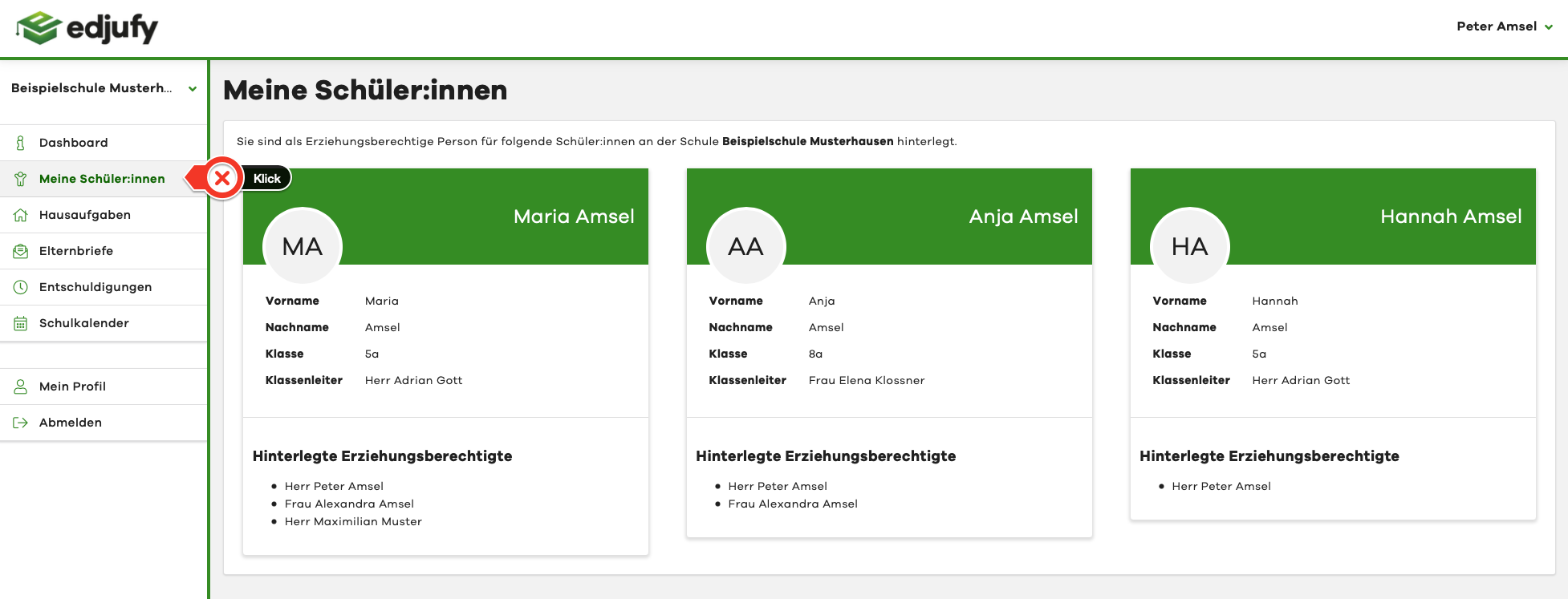The width and height of the screenshot is (1568, 599).
Task: Click the Abmelden logout icon
Action: pos(21,423)
